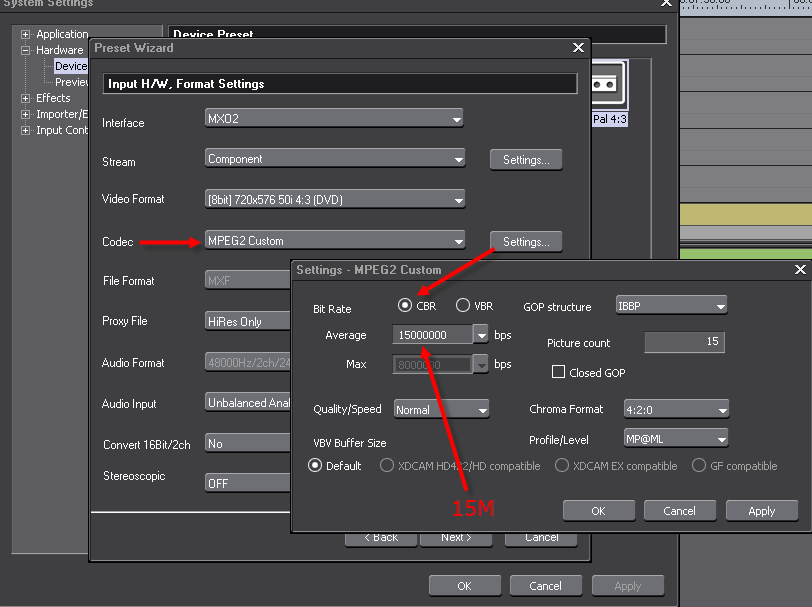Expand the Importer/Exporter tree node
This screenshot has height=607, width=812.
[25, 114]
